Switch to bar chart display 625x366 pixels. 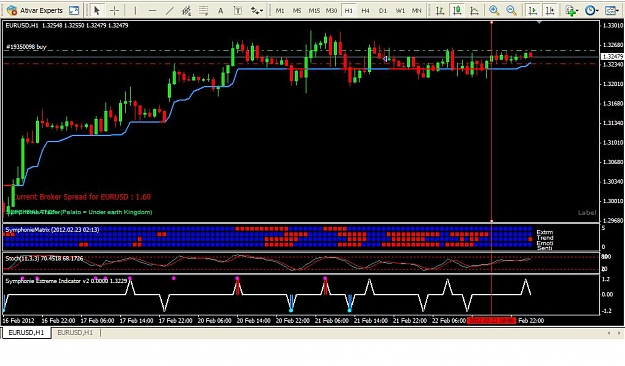click(440, 10)
